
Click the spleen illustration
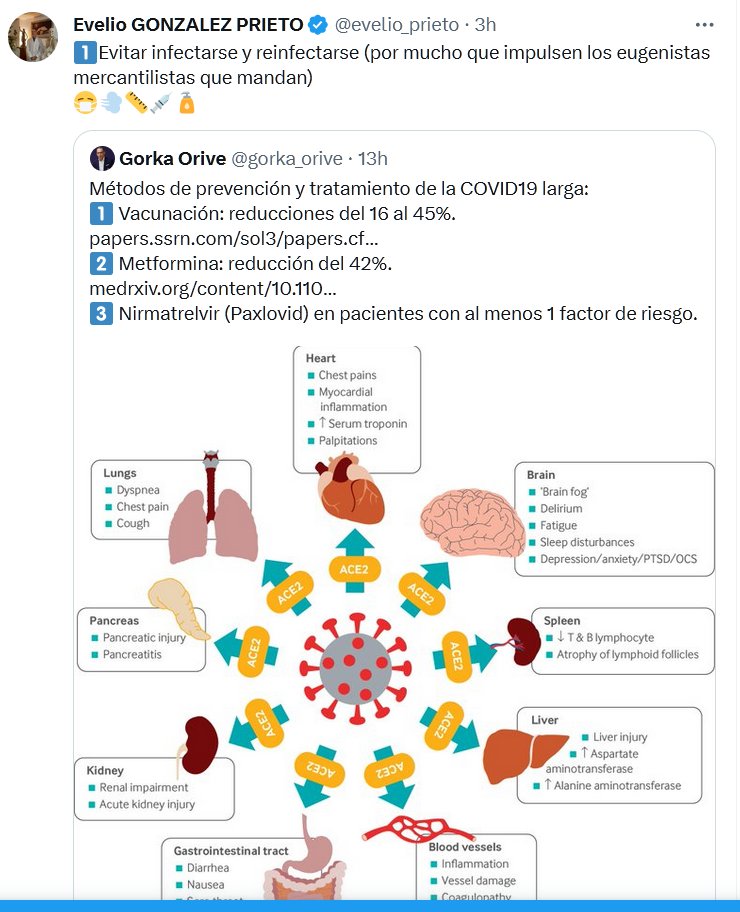click(x=518, y=638)
